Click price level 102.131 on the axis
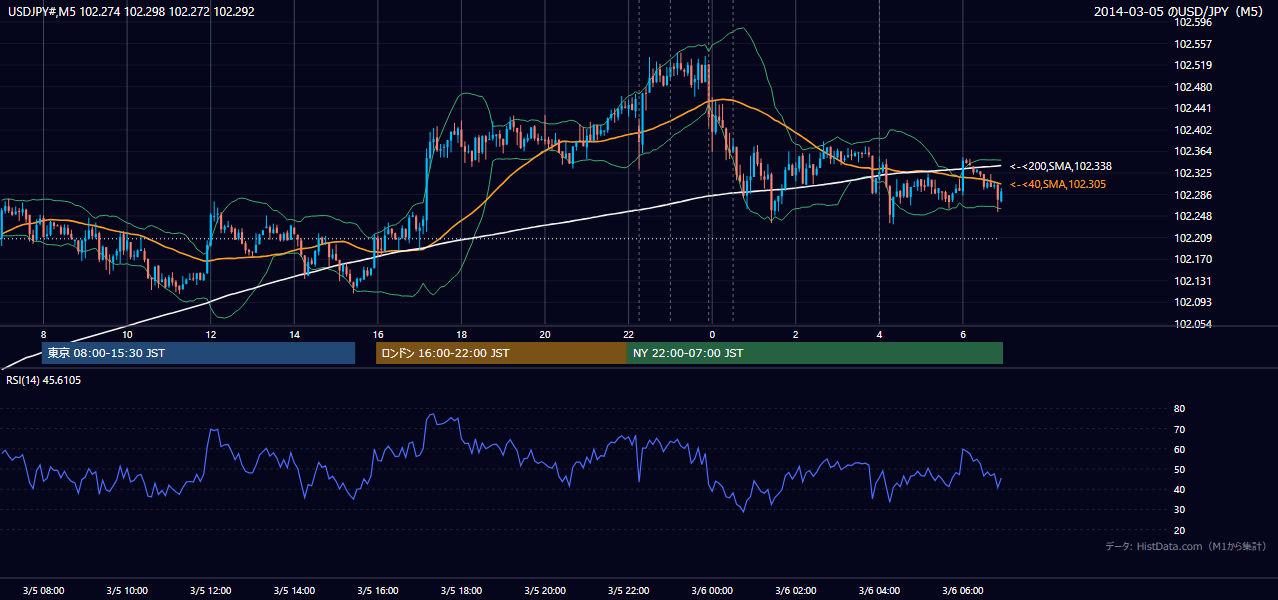The width and height of the screenshot is (1278, 600). click(1191, 281)
